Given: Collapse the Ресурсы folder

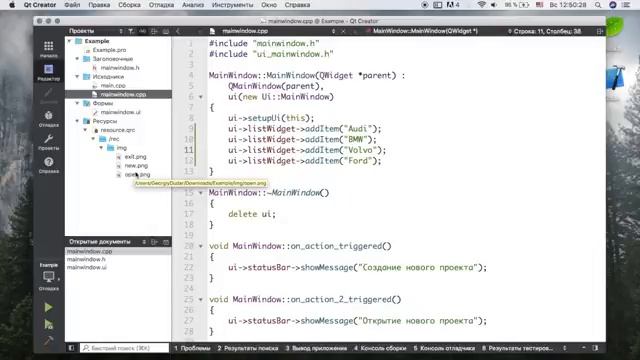Looking at the screenshot, I should pyautogui.click(x=77, y=121).
